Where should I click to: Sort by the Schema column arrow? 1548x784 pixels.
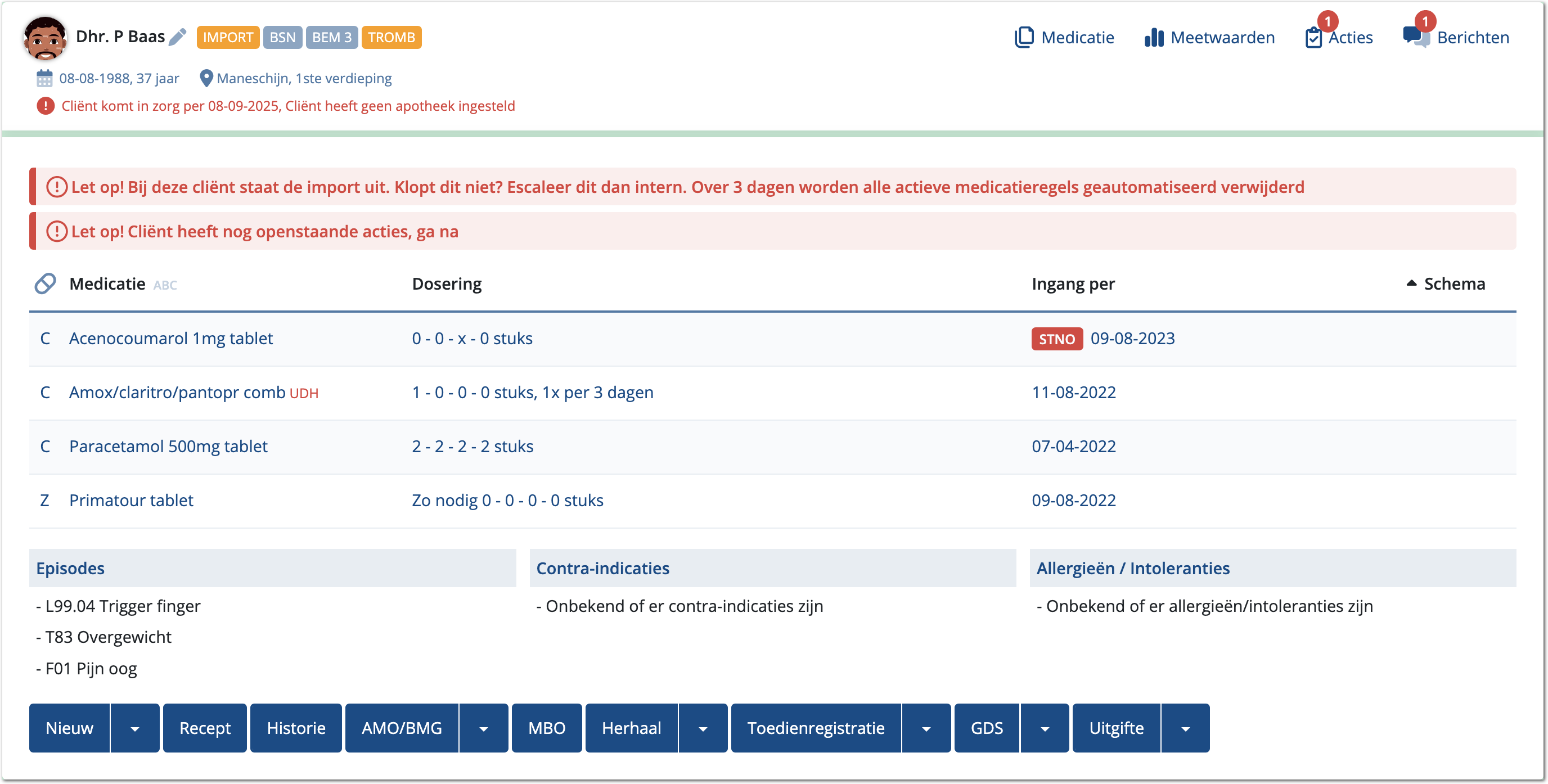coord(1411,283)
